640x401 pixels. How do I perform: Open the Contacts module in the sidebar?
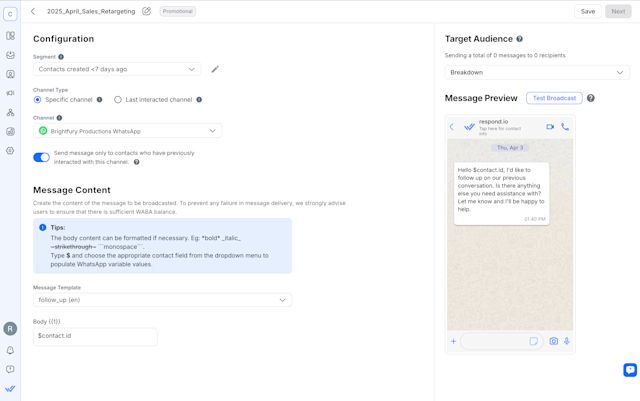click(x=10, y=74)
